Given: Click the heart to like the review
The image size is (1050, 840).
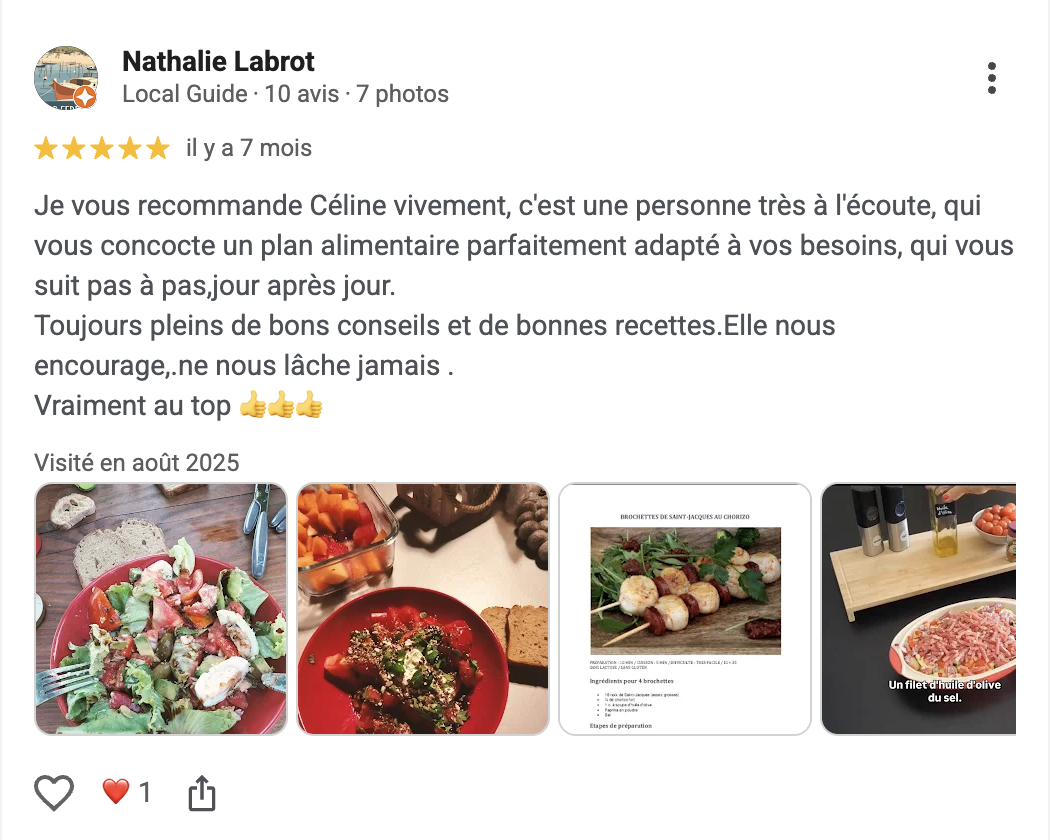Looking at the screenshot, I should pyautogui.click(x=55, y=790).
